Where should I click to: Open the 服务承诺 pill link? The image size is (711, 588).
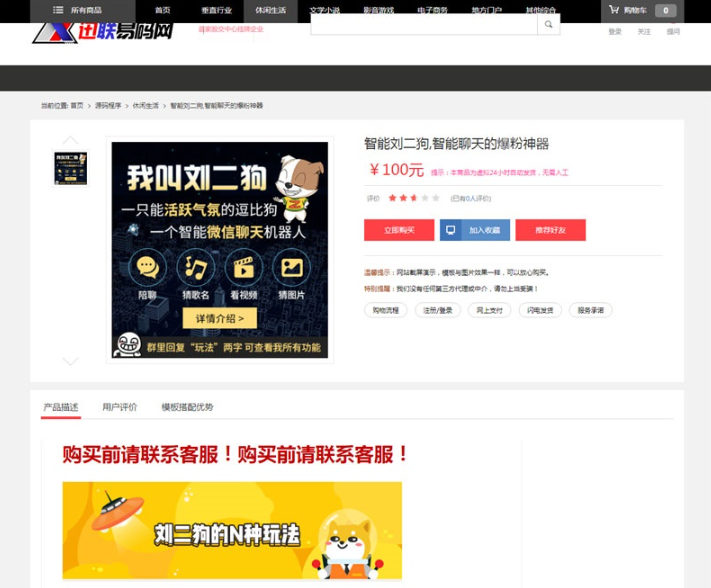(x=590, y=310)
